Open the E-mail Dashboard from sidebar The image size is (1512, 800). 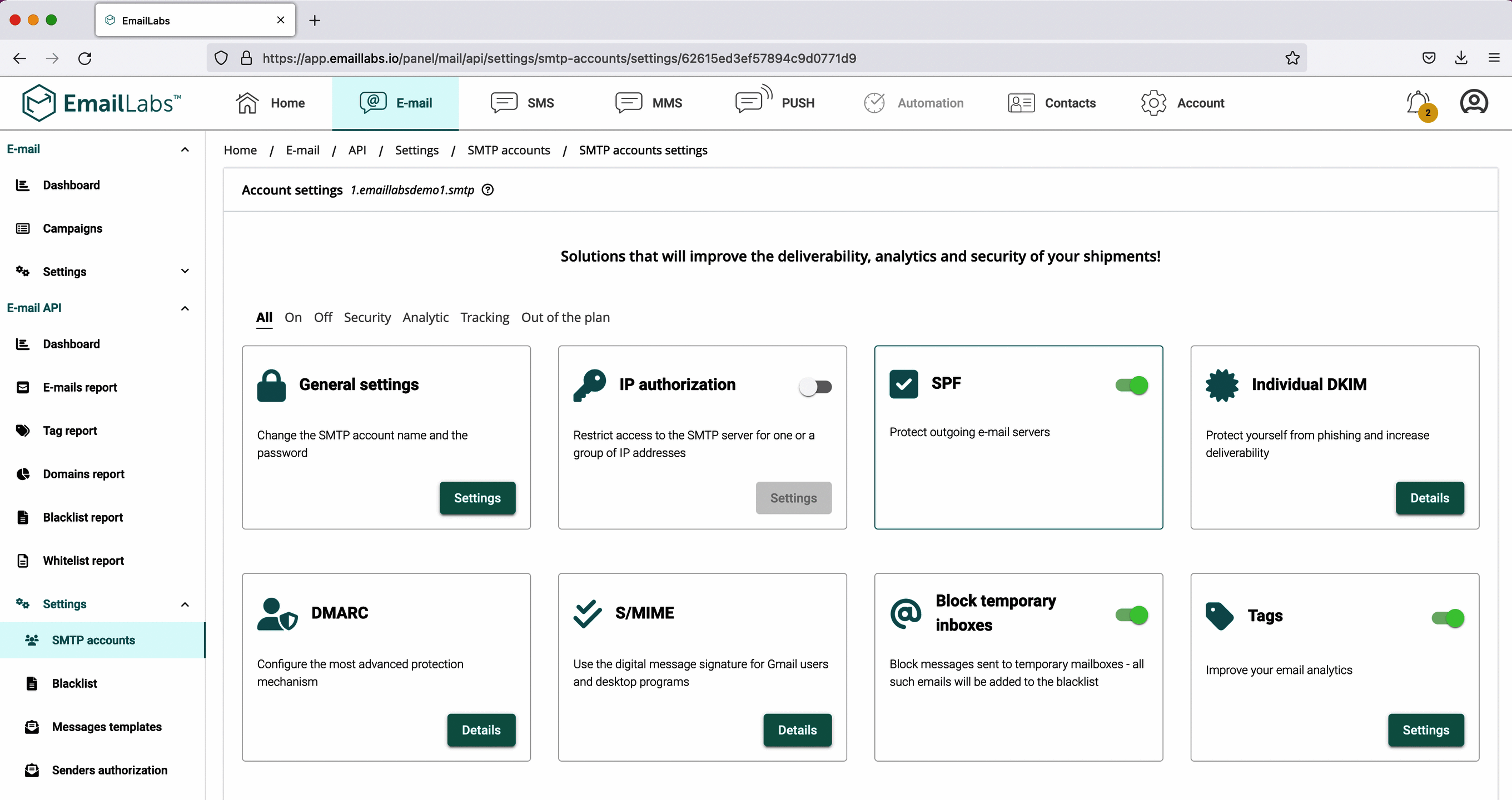(72, 185)
